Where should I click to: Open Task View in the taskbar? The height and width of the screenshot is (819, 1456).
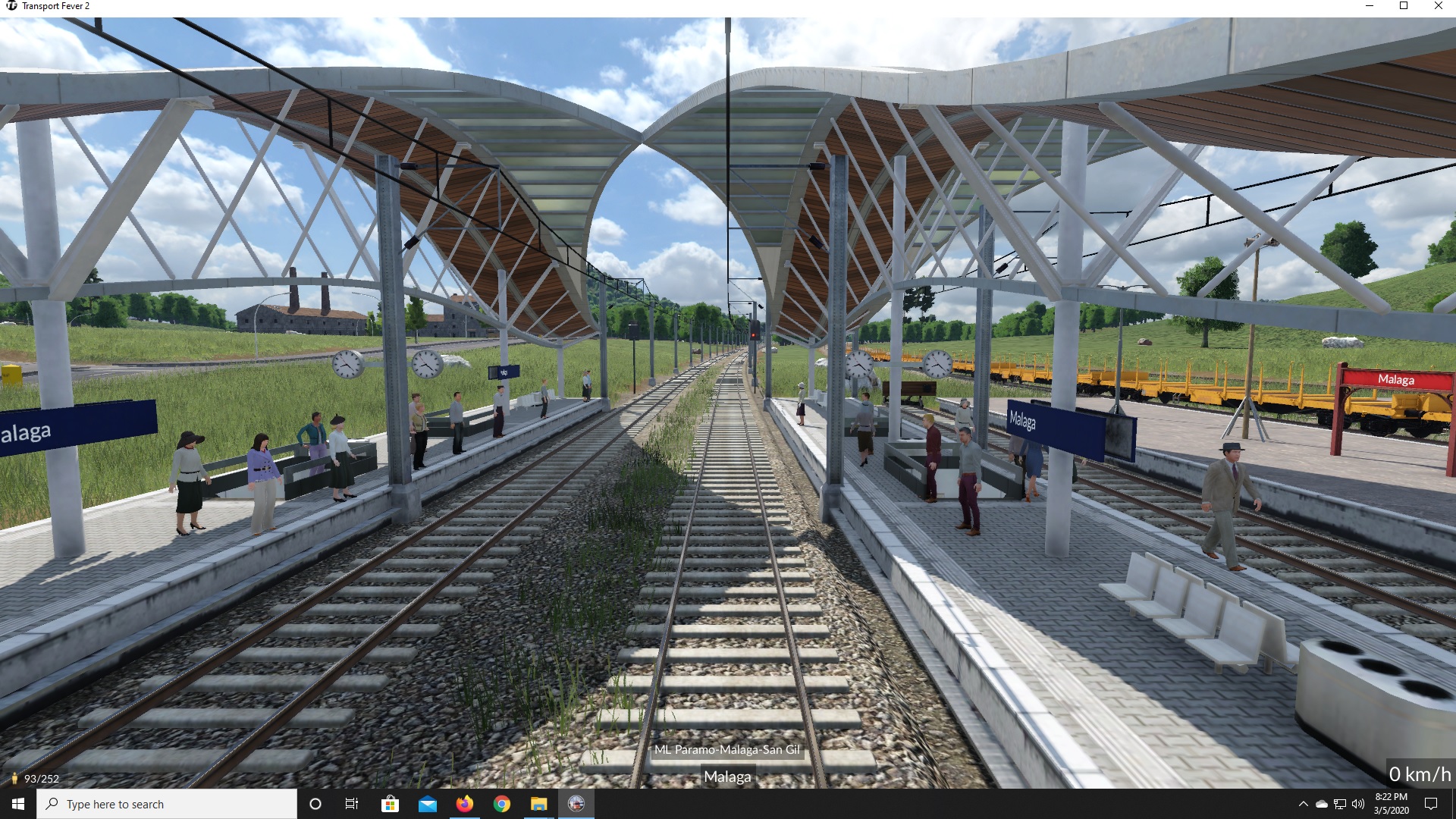point(352,804)
